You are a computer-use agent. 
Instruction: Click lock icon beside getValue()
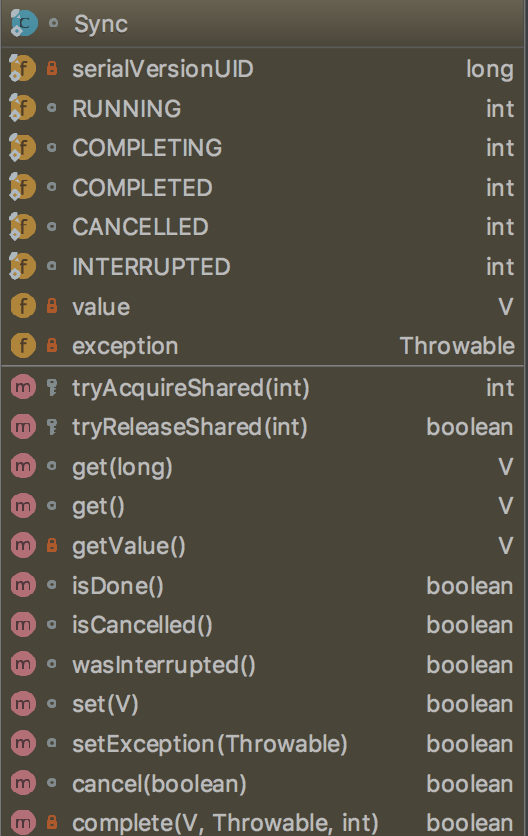tap(52, 545)
